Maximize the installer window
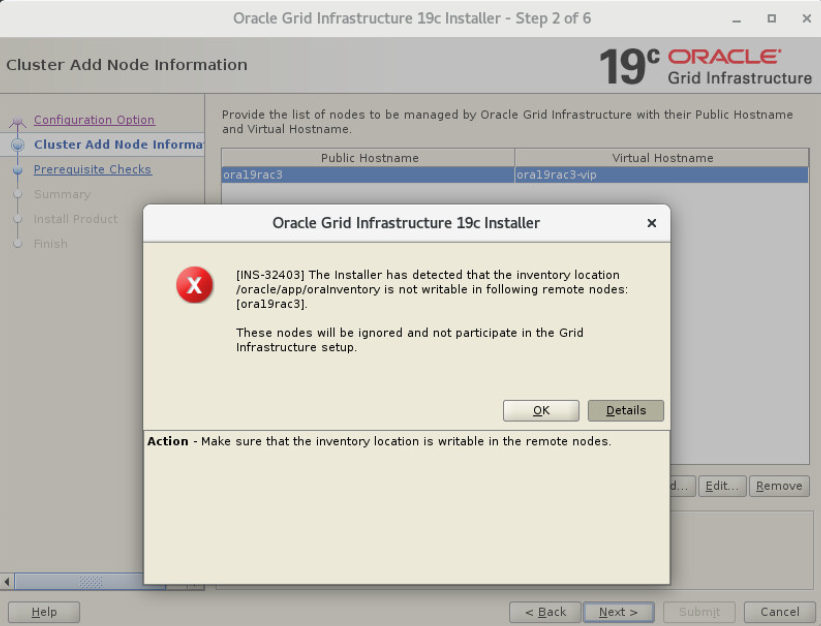The height and width of the screenshot is (626, 821). pos(771,18)
